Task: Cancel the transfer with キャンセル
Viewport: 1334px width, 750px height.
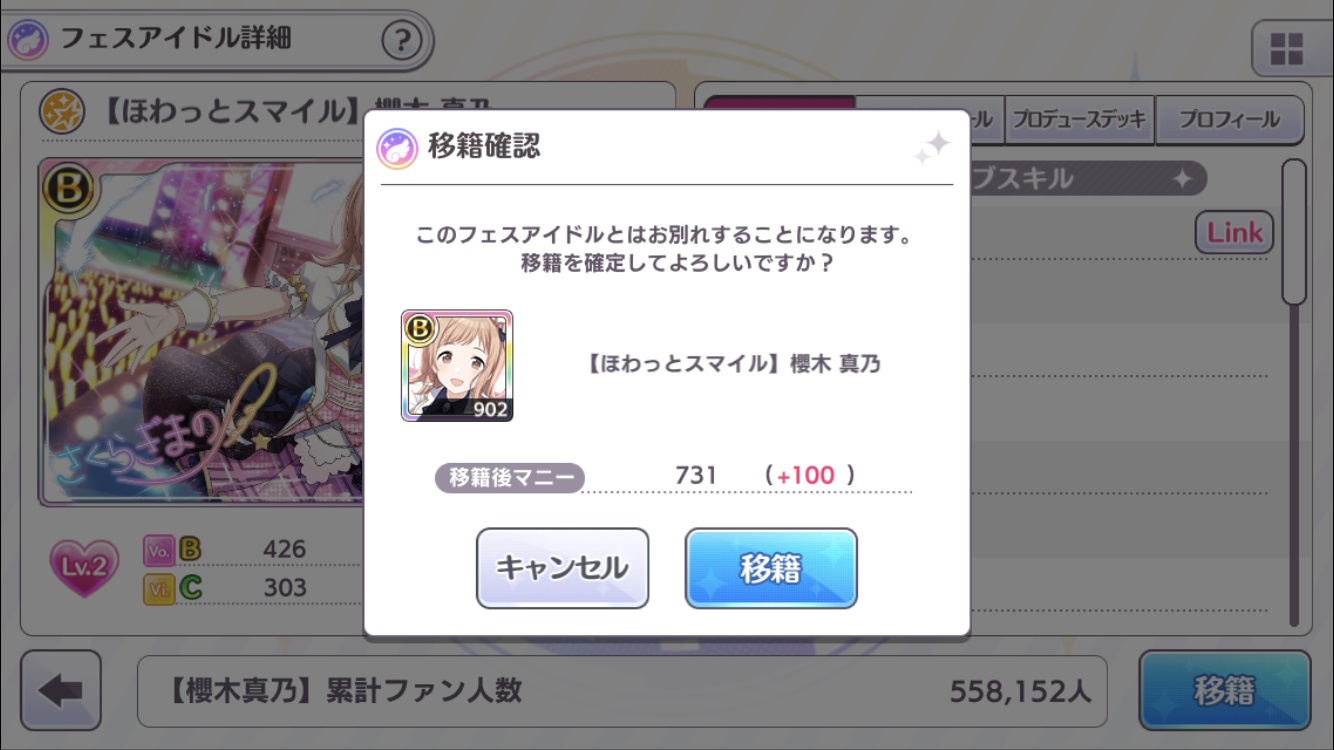Action: [x=562, y=568]
